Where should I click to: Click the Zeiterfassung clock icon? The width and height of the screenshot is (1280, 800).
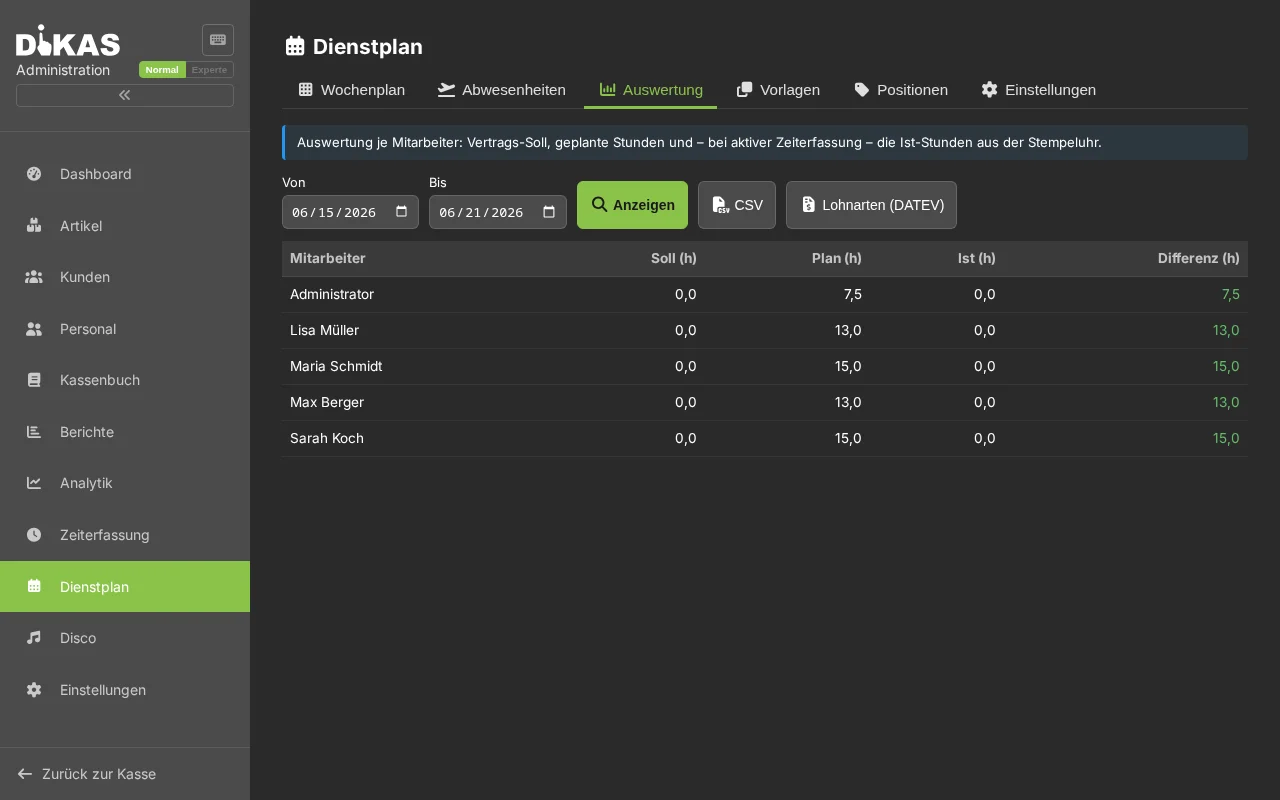pos(34,535)
